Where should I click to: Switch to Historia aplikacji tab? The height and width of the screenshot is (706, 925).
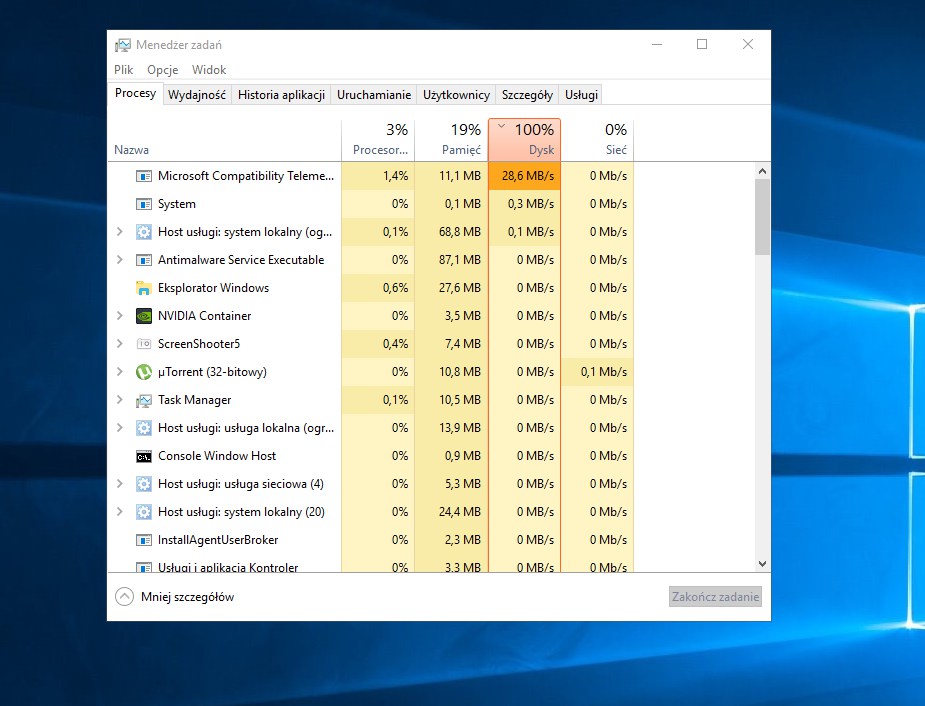tap(281, 95)
